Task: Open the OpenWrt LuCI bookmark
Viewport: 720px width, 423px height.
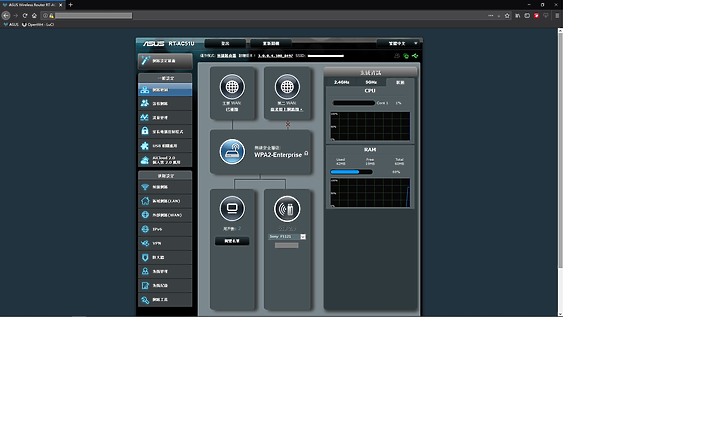Action: (38, 24)
